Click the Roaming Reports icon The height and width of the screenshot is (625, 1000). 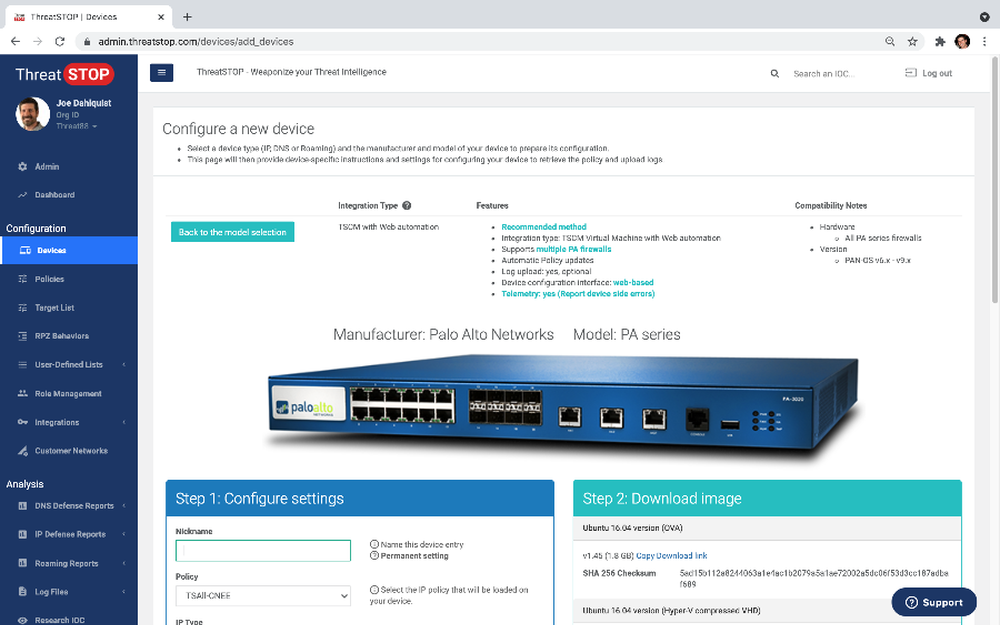click(22, 563)
